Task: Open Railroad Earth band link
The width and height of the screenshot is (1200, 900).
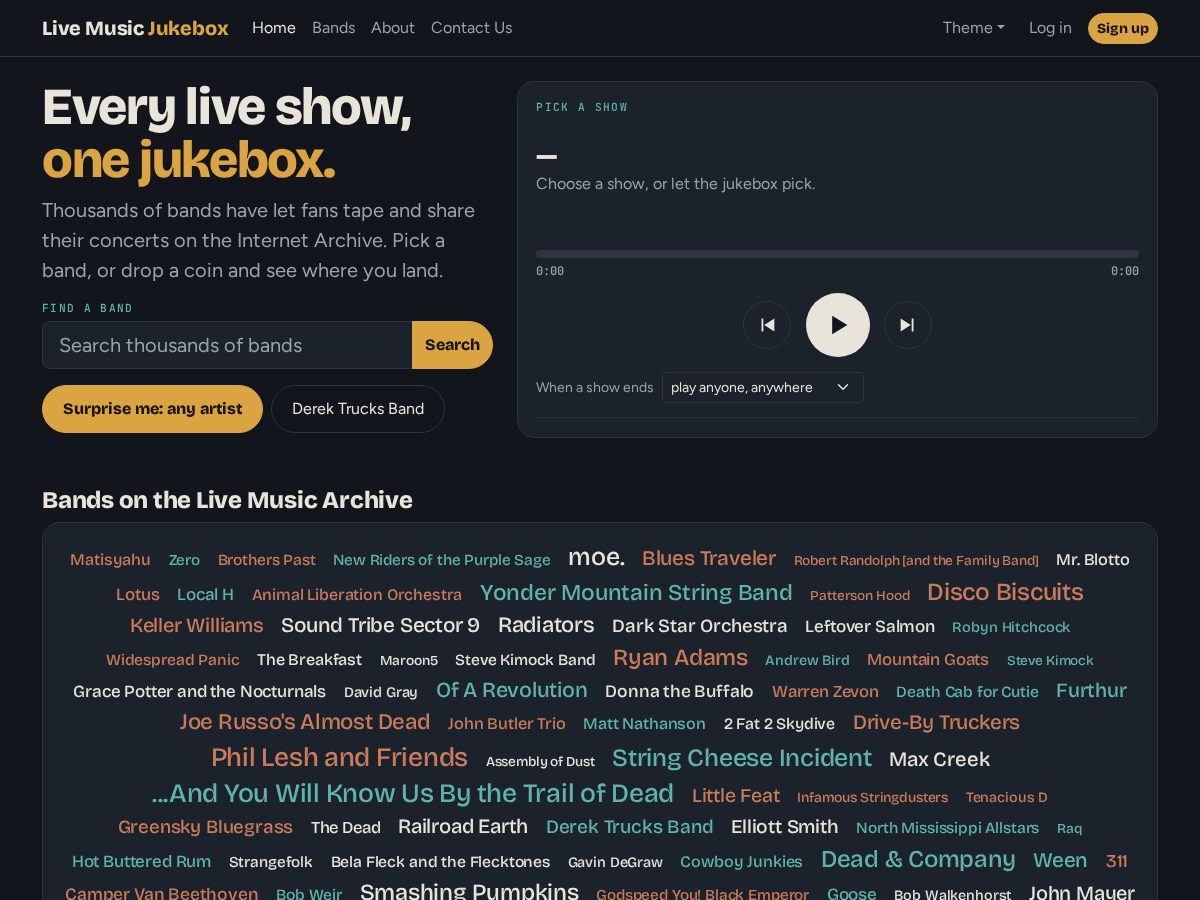Action: tap(463, 827)
